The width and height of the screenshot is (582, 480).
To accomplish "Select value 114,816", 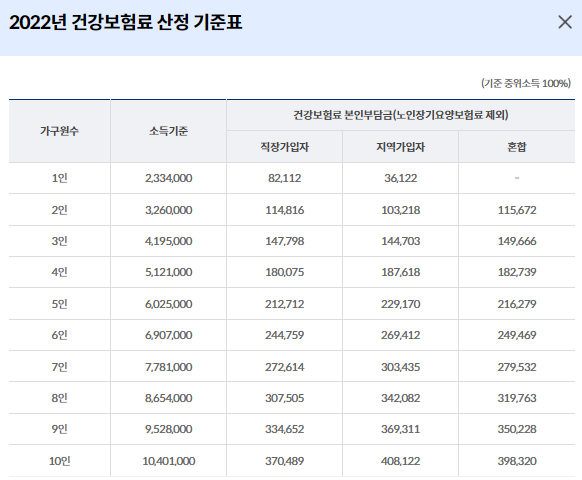I will point(285,210).
